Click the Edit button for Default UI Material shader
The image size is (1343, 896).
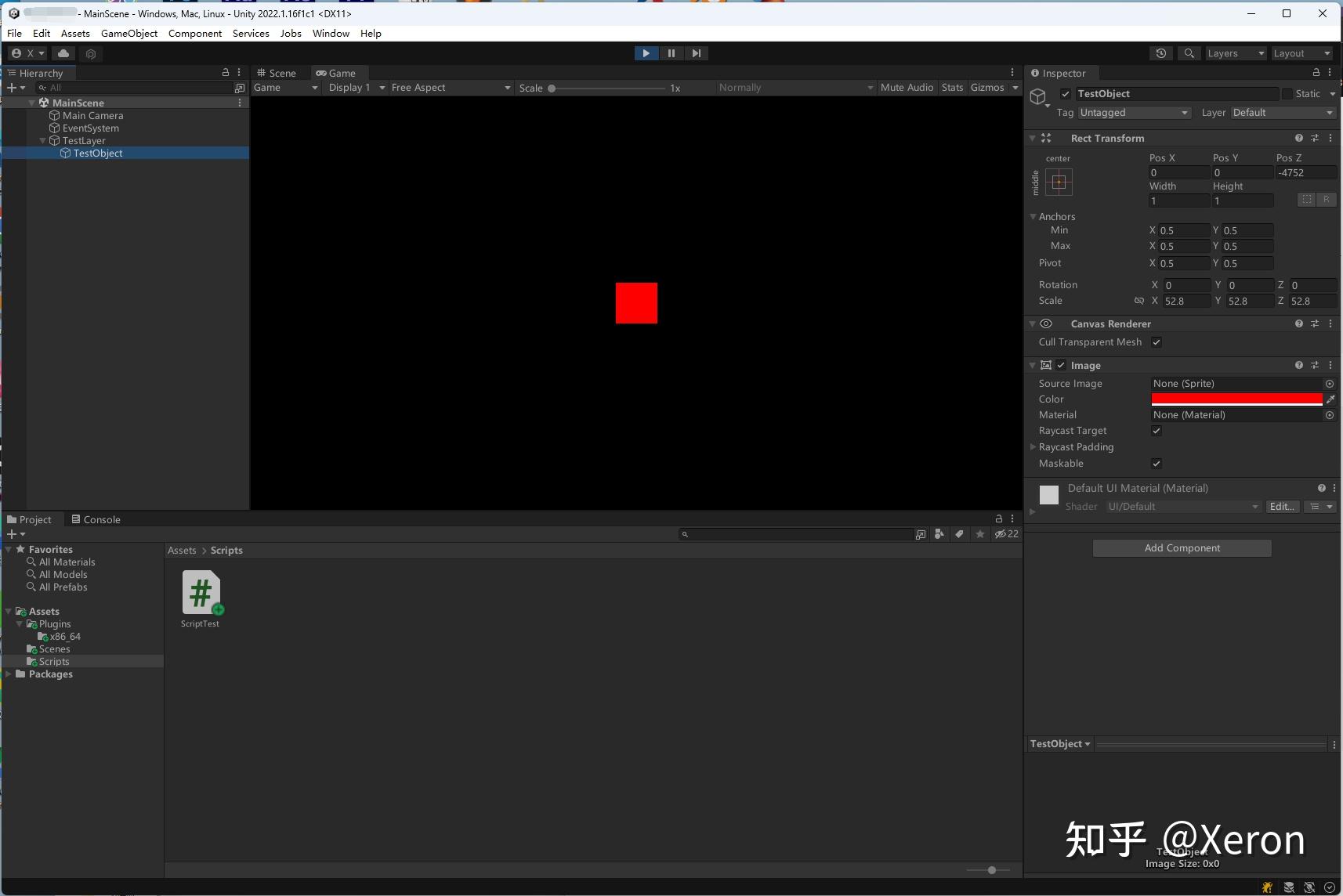coord(1282,506)
